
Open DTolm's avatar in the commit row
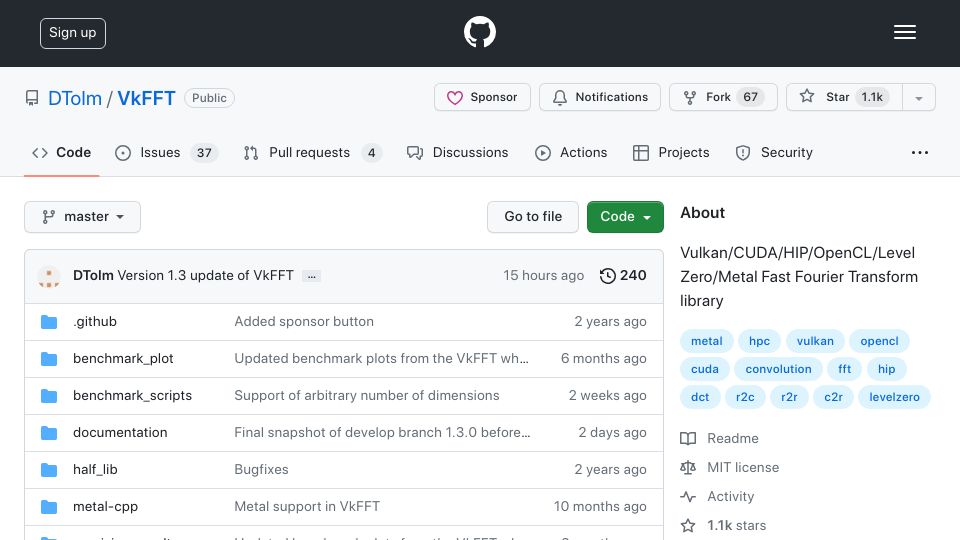[49, 276]
